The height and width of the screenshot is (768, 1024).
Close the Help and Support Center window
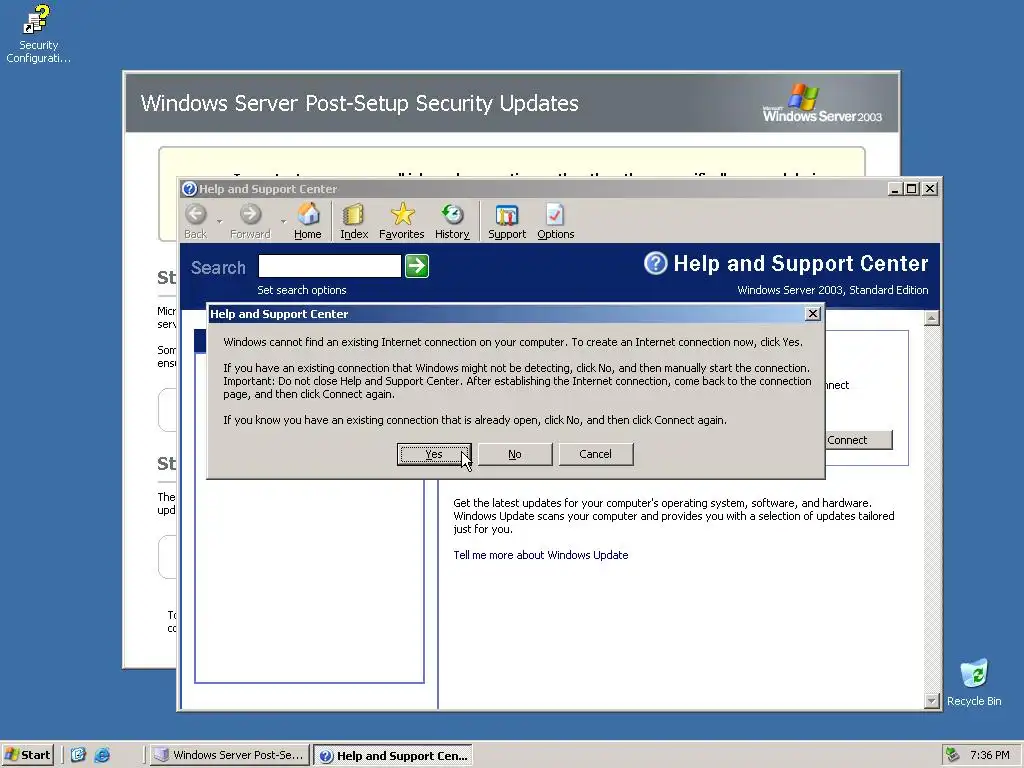pos(930,189)
